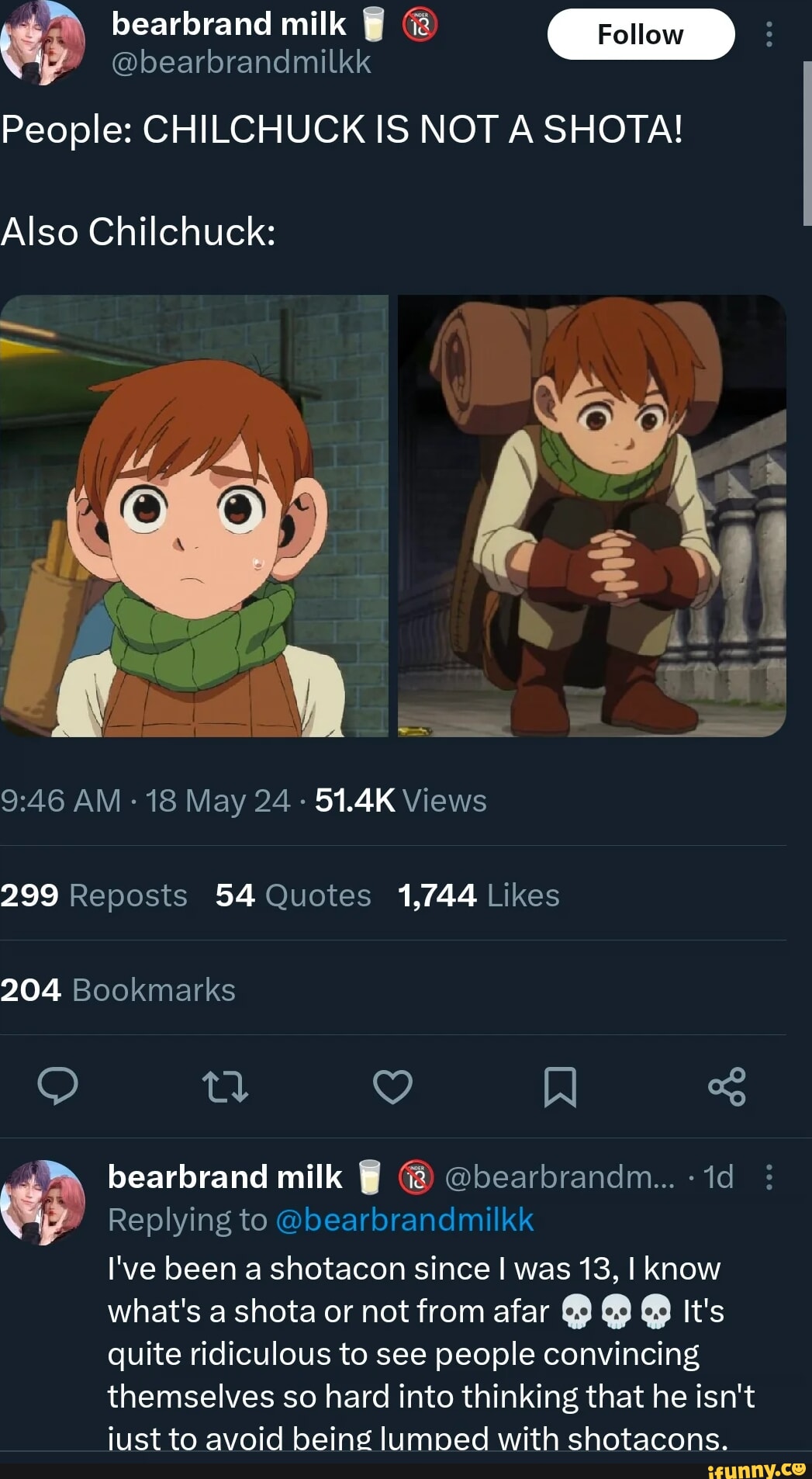The height and width of the screenshot is (1479, 812).
Task: View the 1,744 Likes list
Action: [479, 895]
